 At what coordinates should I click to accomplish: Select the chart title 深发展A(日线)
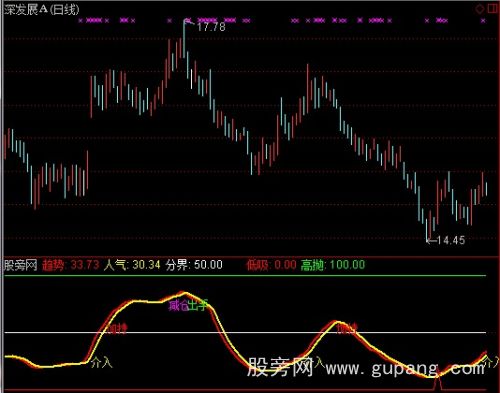click(x=42, y=9)
